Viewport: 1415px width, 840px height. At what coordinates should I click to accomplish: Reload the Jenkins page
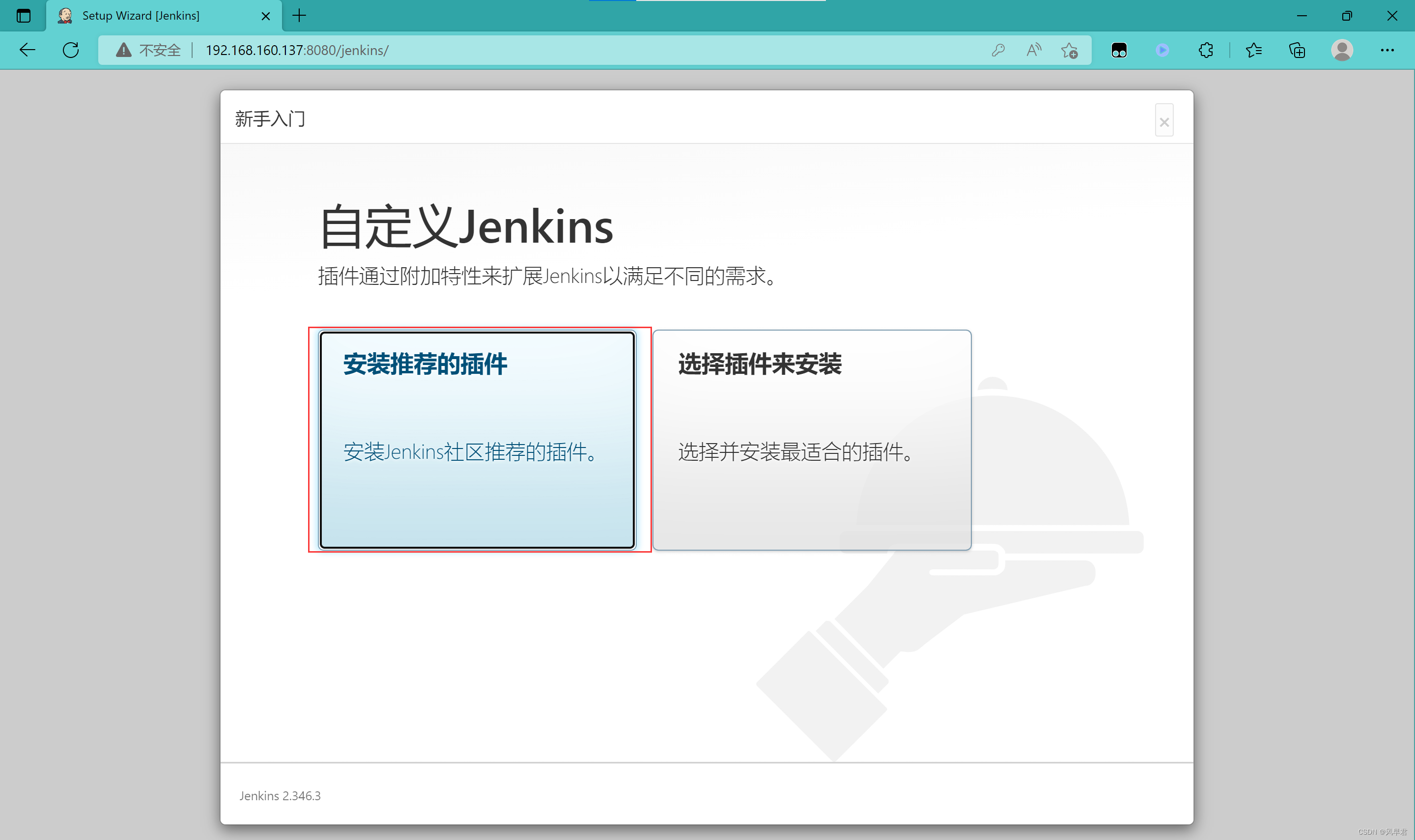point(71,50)
